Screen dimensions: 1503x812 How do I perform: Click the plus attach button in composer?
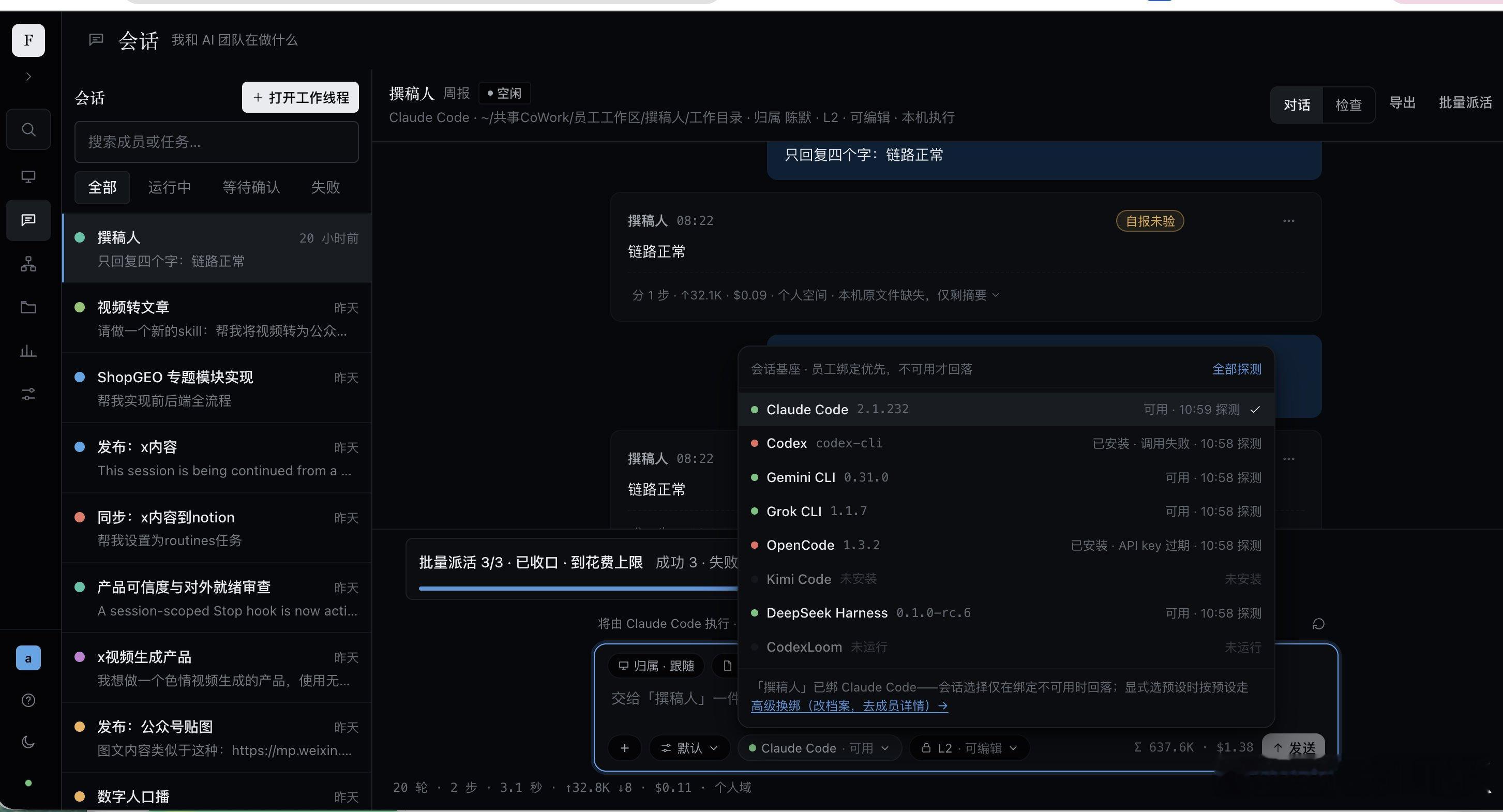[x=624, y=748]
